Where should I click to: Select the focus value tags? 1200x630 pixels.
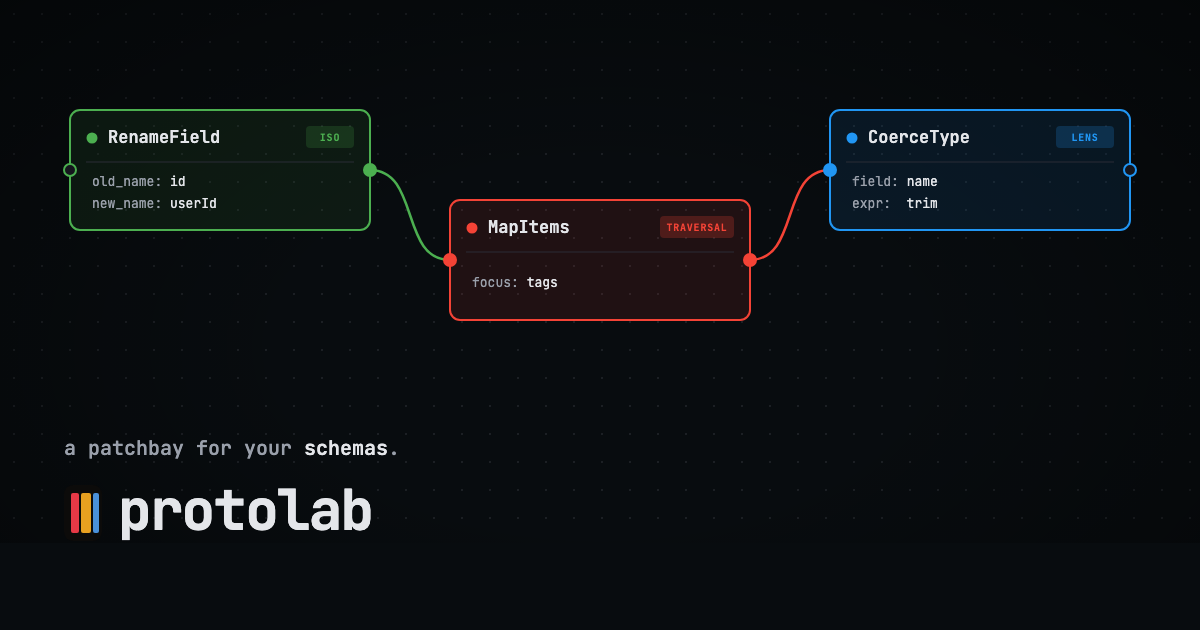542,283
